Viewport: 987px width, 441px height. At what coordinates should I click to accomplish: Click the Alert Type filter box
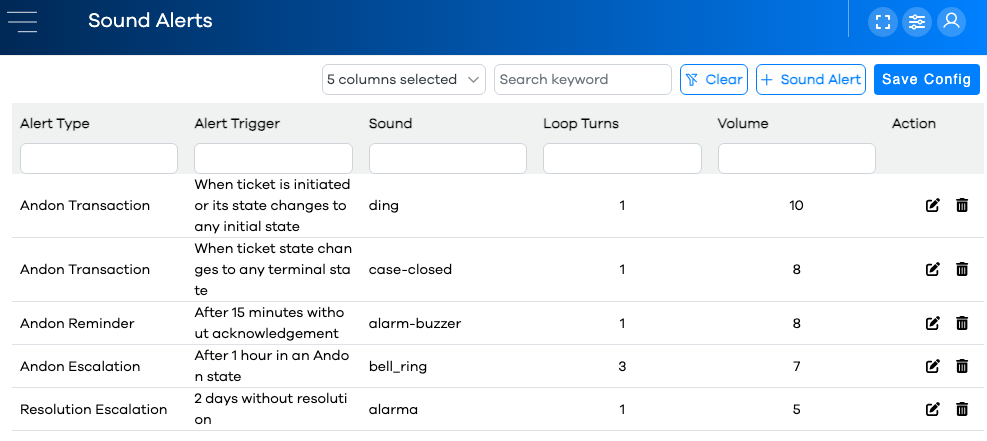coord(99,159)
